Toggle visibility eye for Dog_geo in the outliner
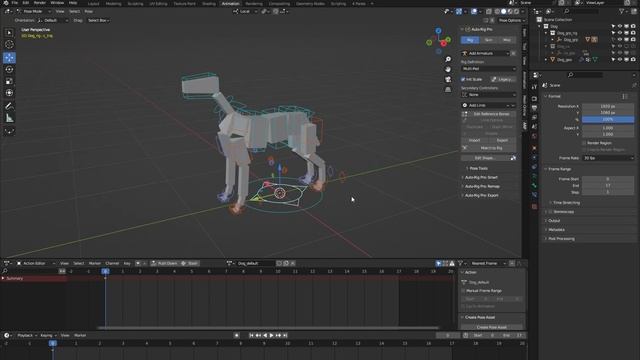Screen dimensions: 640x360 620,60
